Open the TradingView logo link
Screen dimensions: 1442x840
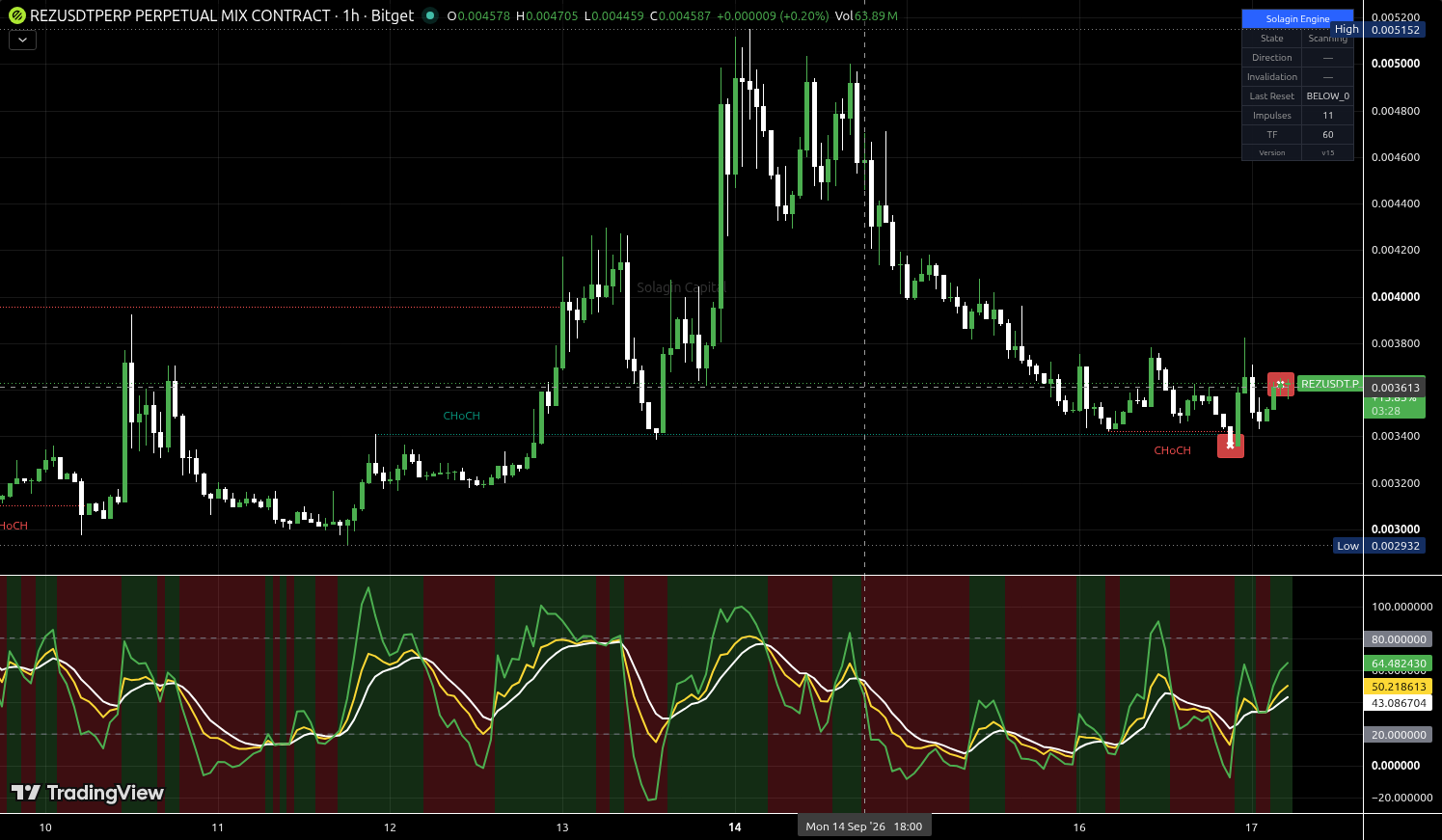(88, 793)
